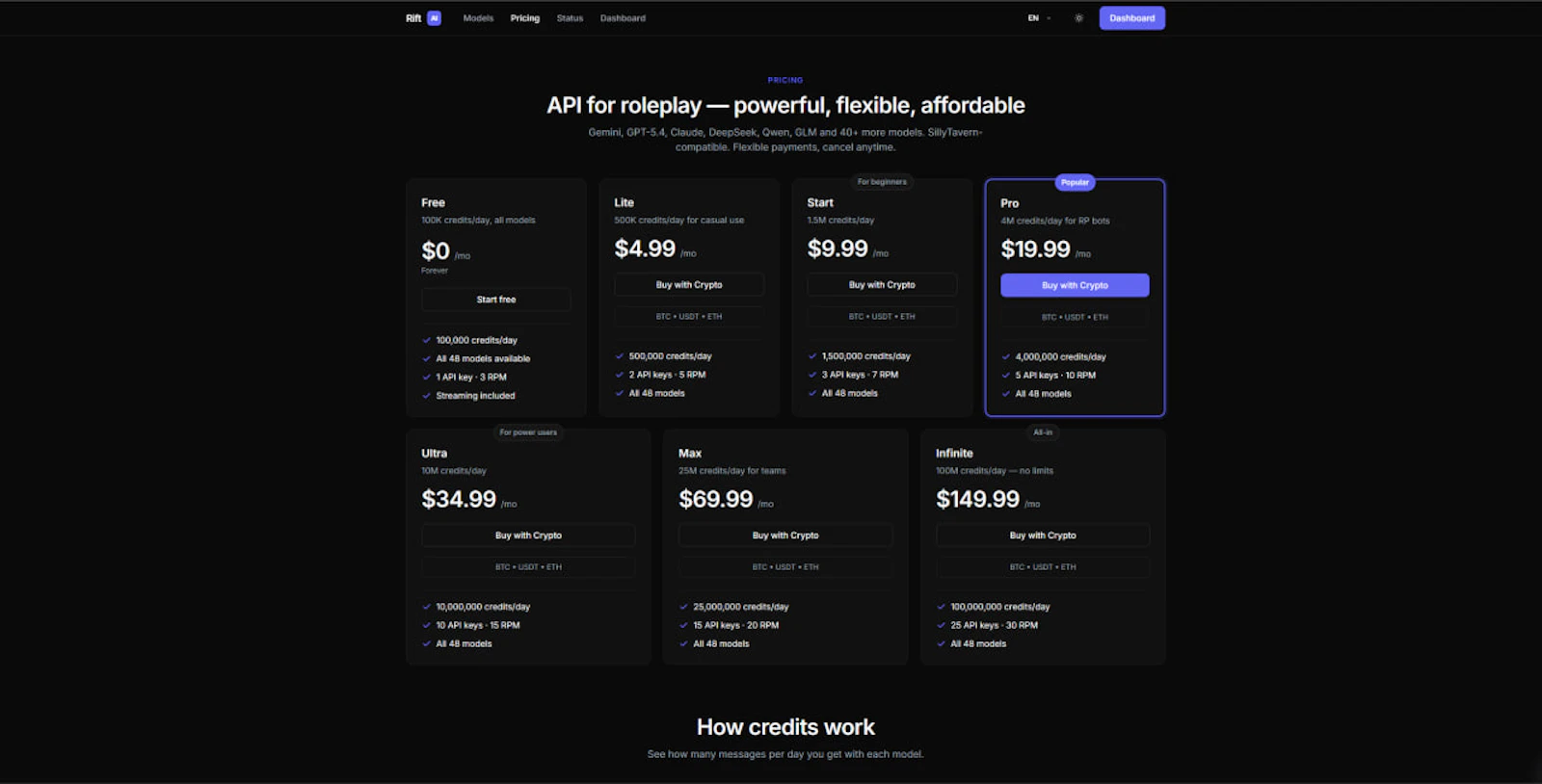This screenshot has height=784, width=1542.
Task: Click the small PRICING label above headline
Action: [x=785, y=80]
